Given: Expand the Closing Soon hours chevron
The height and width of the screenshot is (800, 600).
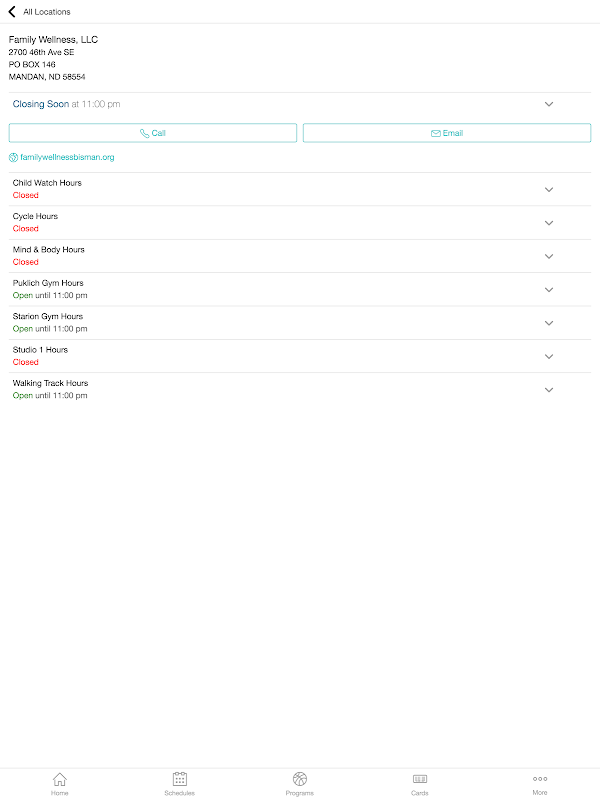Looking at the screenshot, I should click(x=549, y=104).
